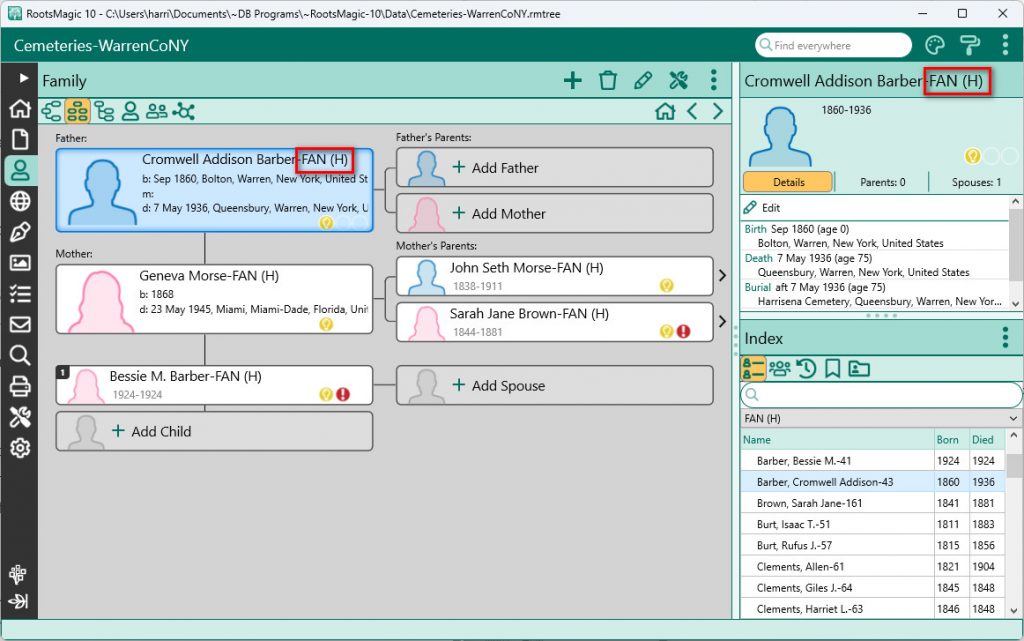The width and height of the screenshot is (1024, 641).
Task: Click the Find everywhere search box
Action: pyautogui.click(x=833, y=45)
